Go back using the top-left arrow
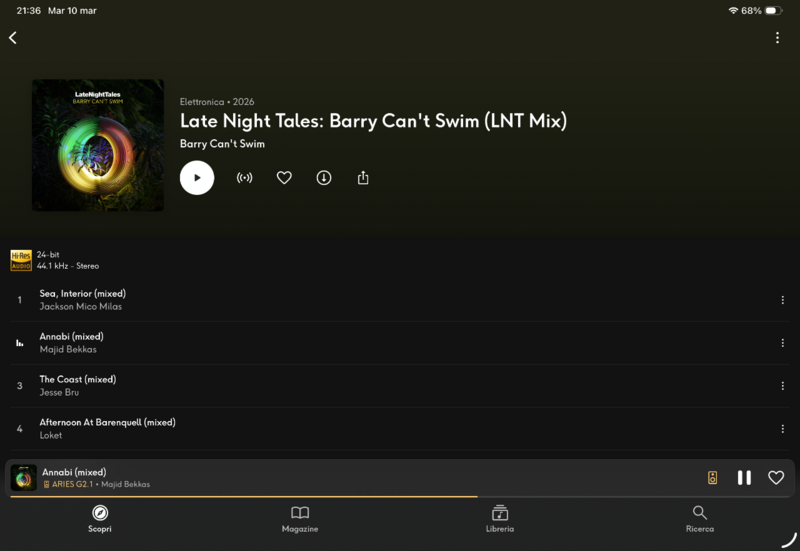Viewport: 800px width, 551px height. 13,38
